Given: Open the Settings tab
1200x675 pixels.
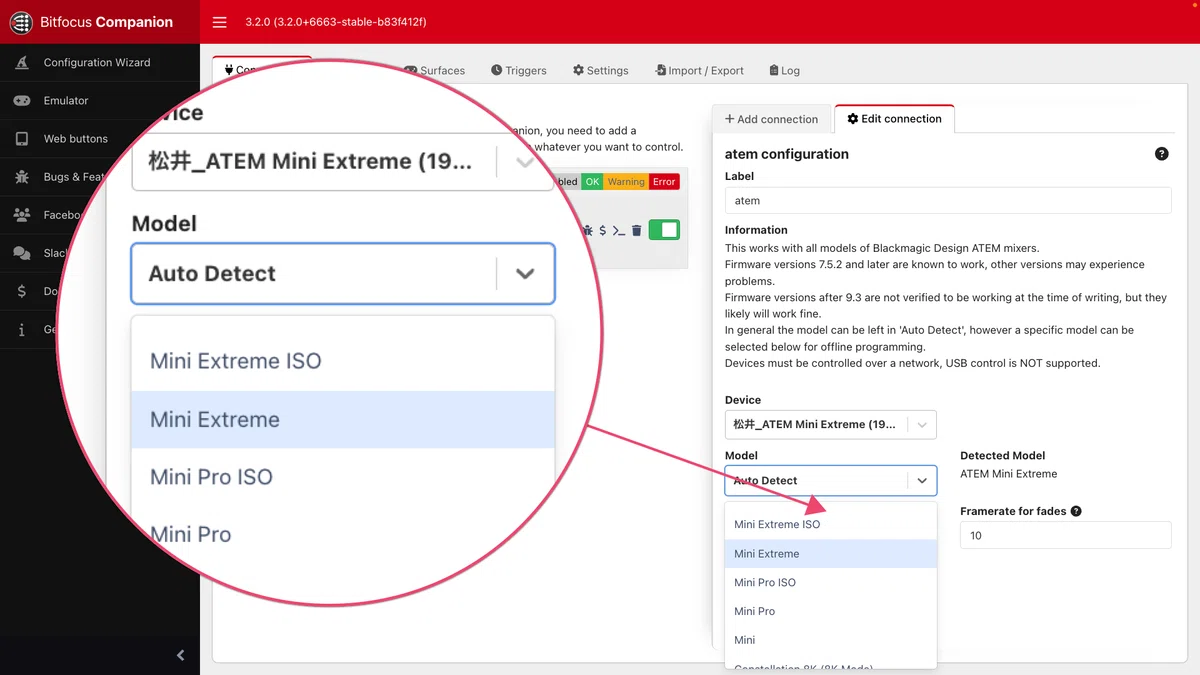Looking at the screenshot, I should [x=601, y=70].
